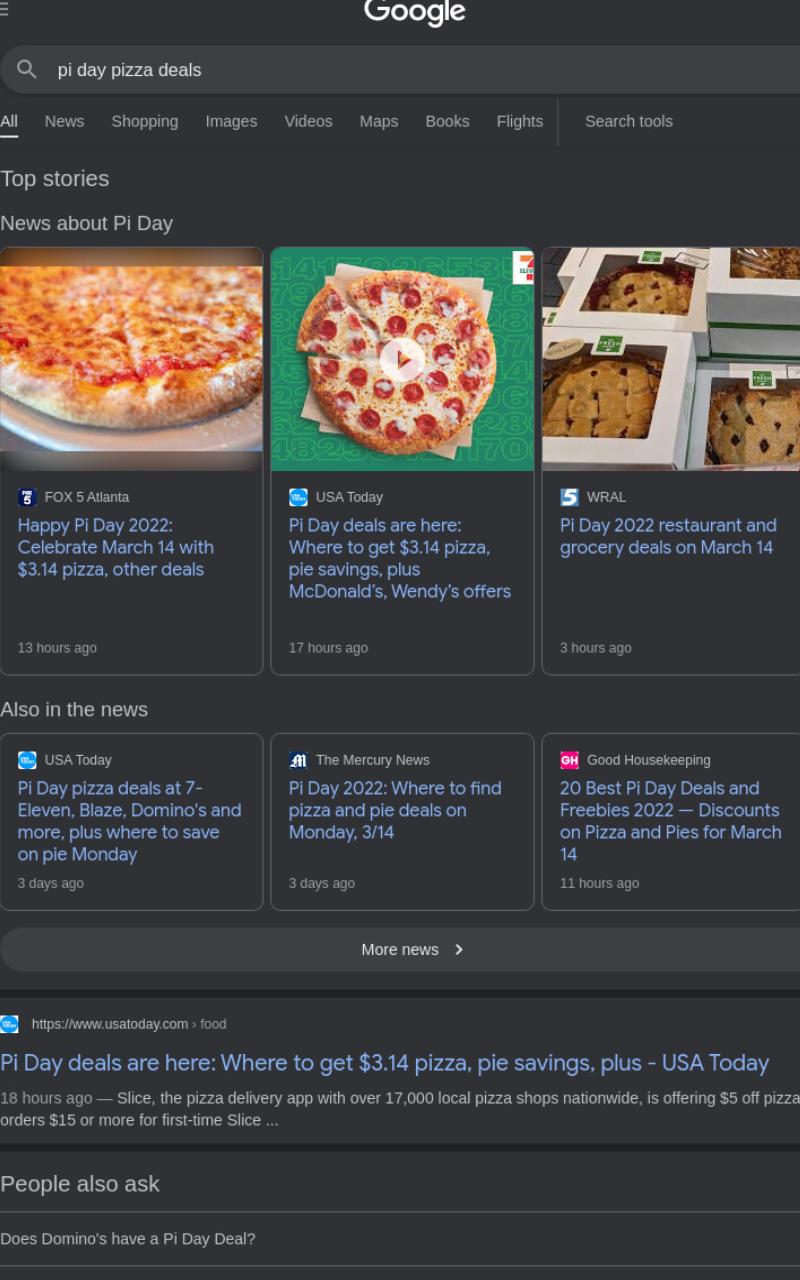Click the Slice pizza delivery app snippet text

click(400, 1109)
